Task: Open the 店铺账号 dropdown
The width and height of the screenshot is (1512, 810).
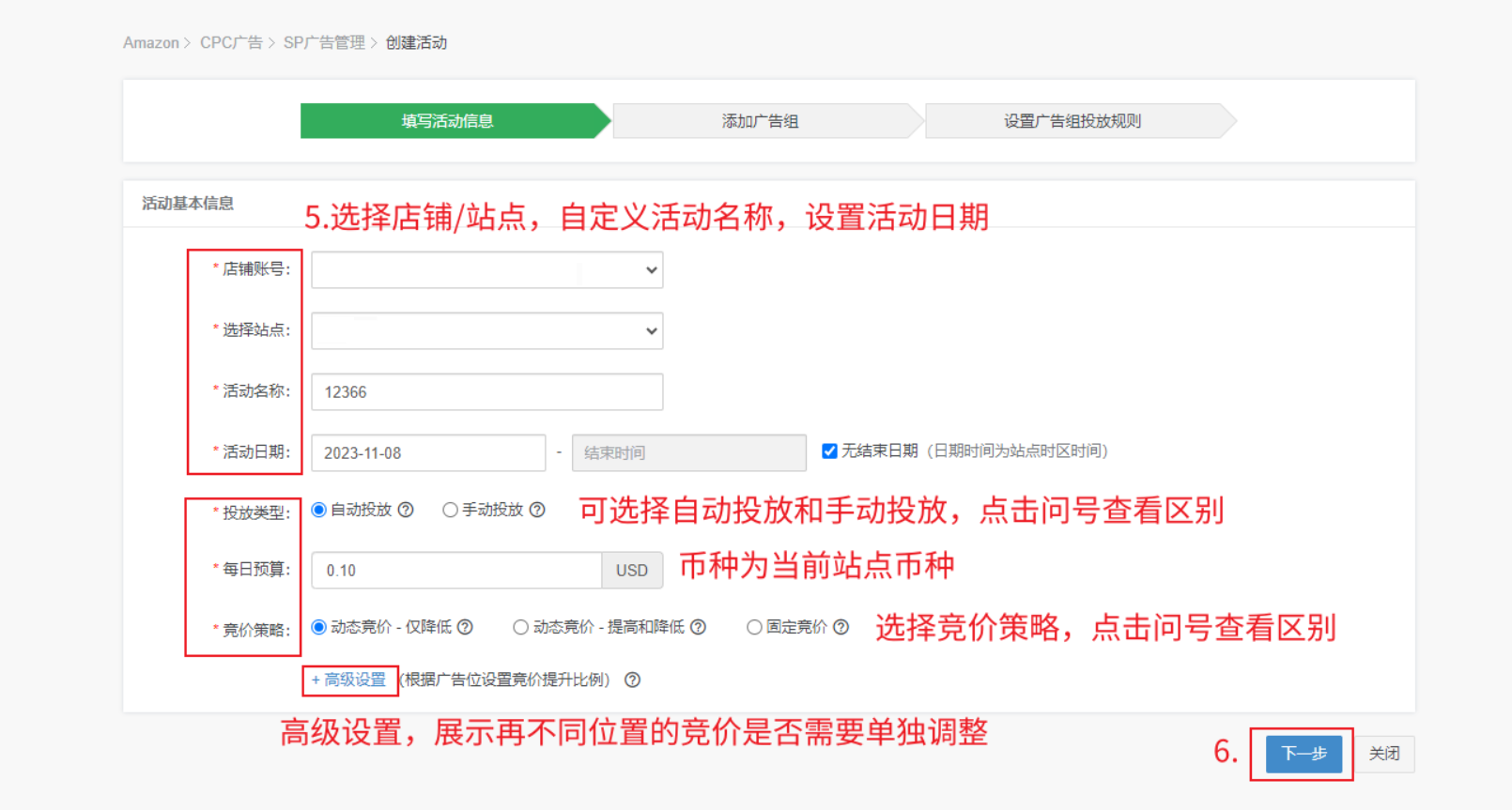Action: (486, 270)
